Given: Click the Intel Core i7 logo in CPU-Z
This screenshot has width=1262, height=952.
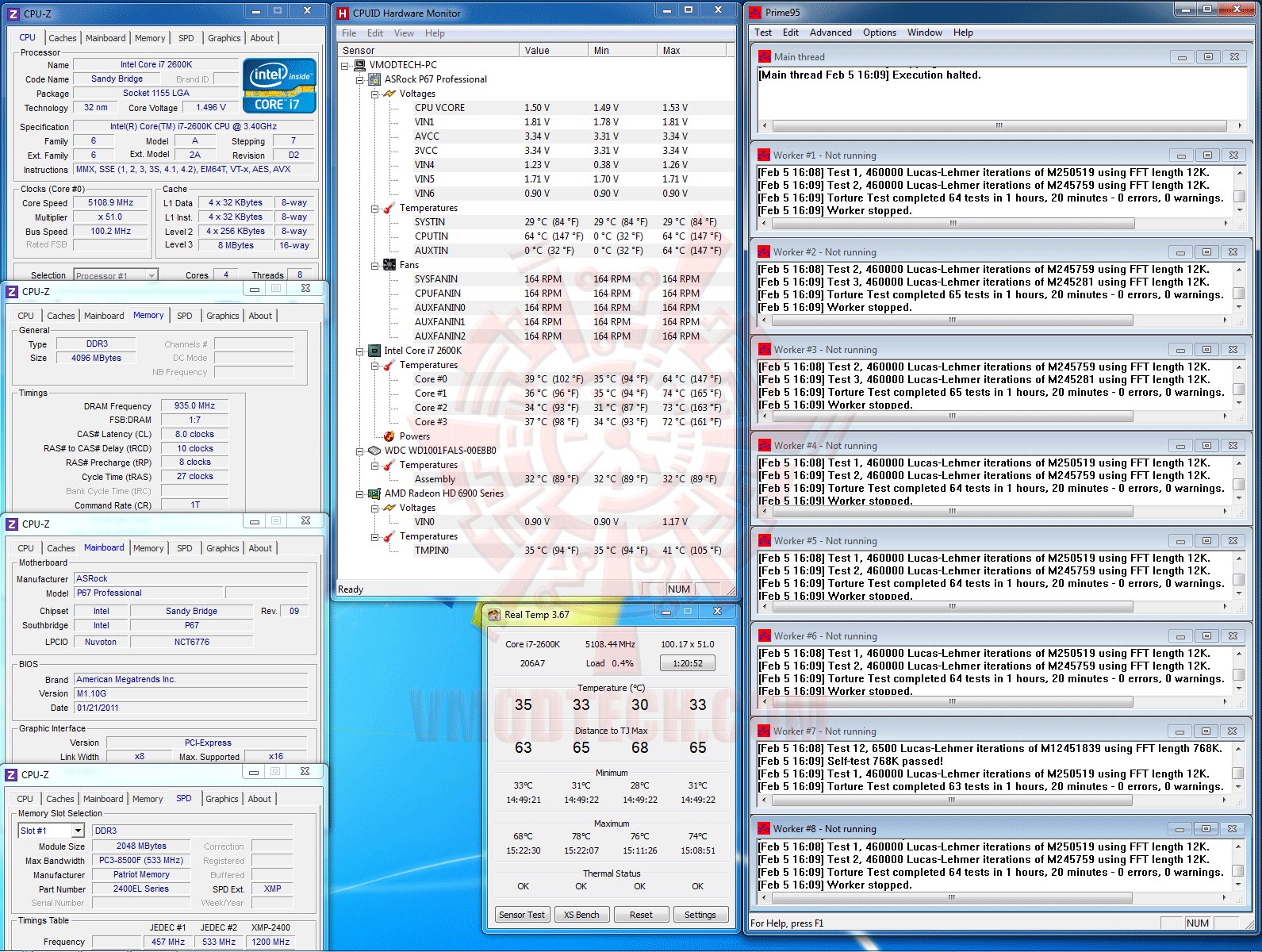Looking at the screenshot, I should coord(279,86).
